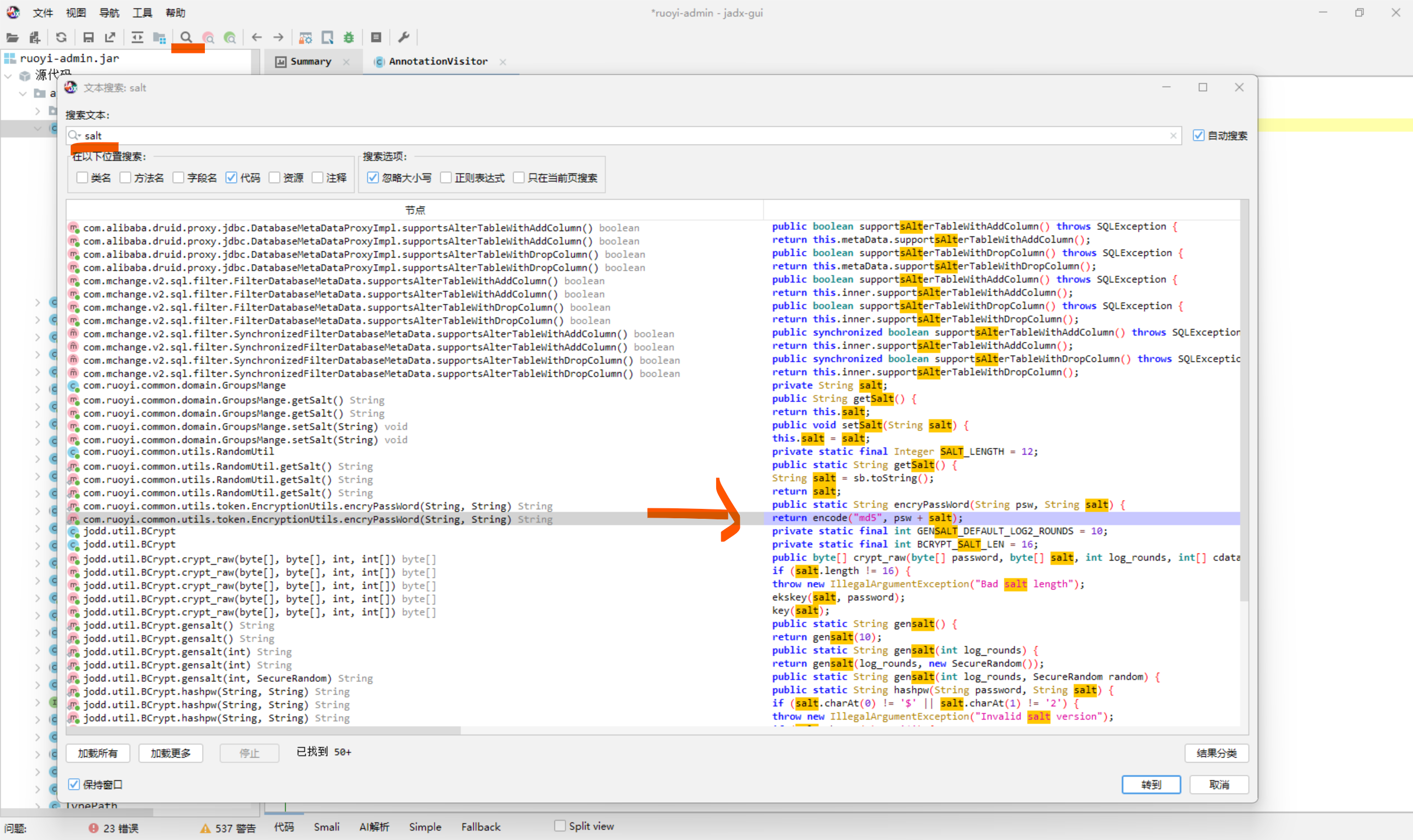The width and height of the screenshot is (1413, 840).
Task: Click the open file folder icon
Action: 12,38
